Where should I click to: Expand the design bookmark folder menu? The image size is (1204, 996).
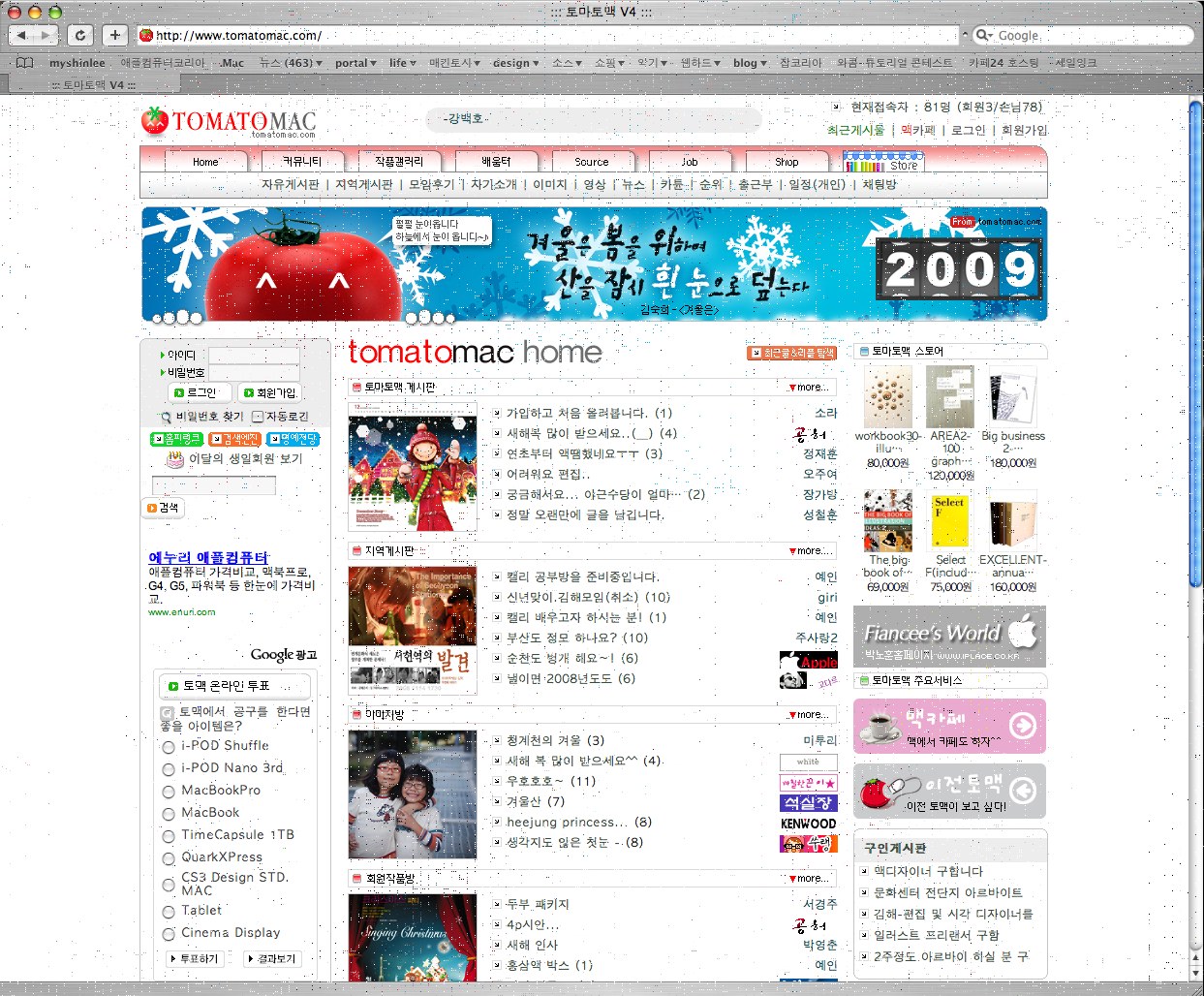(x=516, y=63)
